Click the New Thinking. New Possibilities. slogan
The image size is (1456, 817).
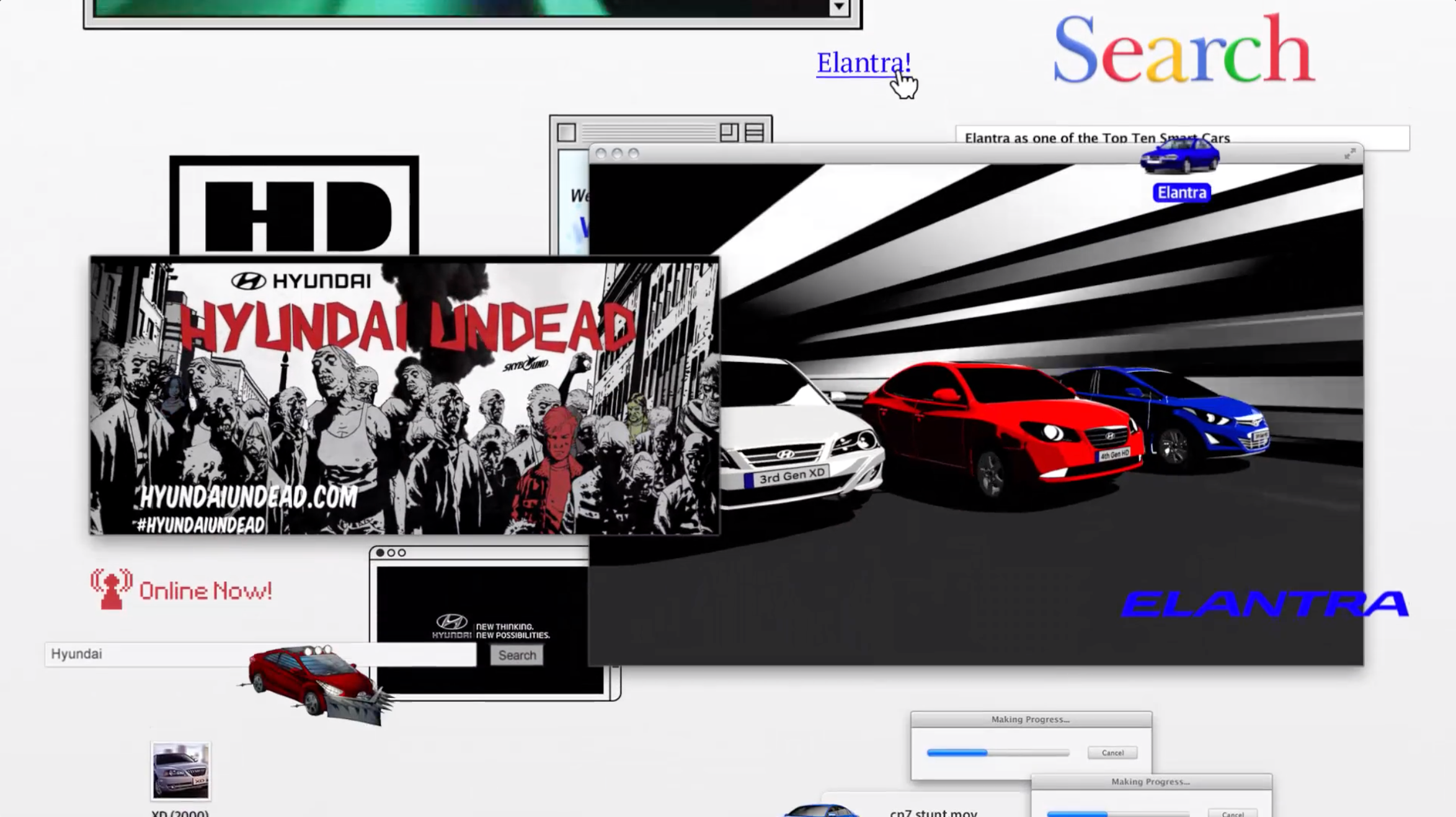point(513,631)
